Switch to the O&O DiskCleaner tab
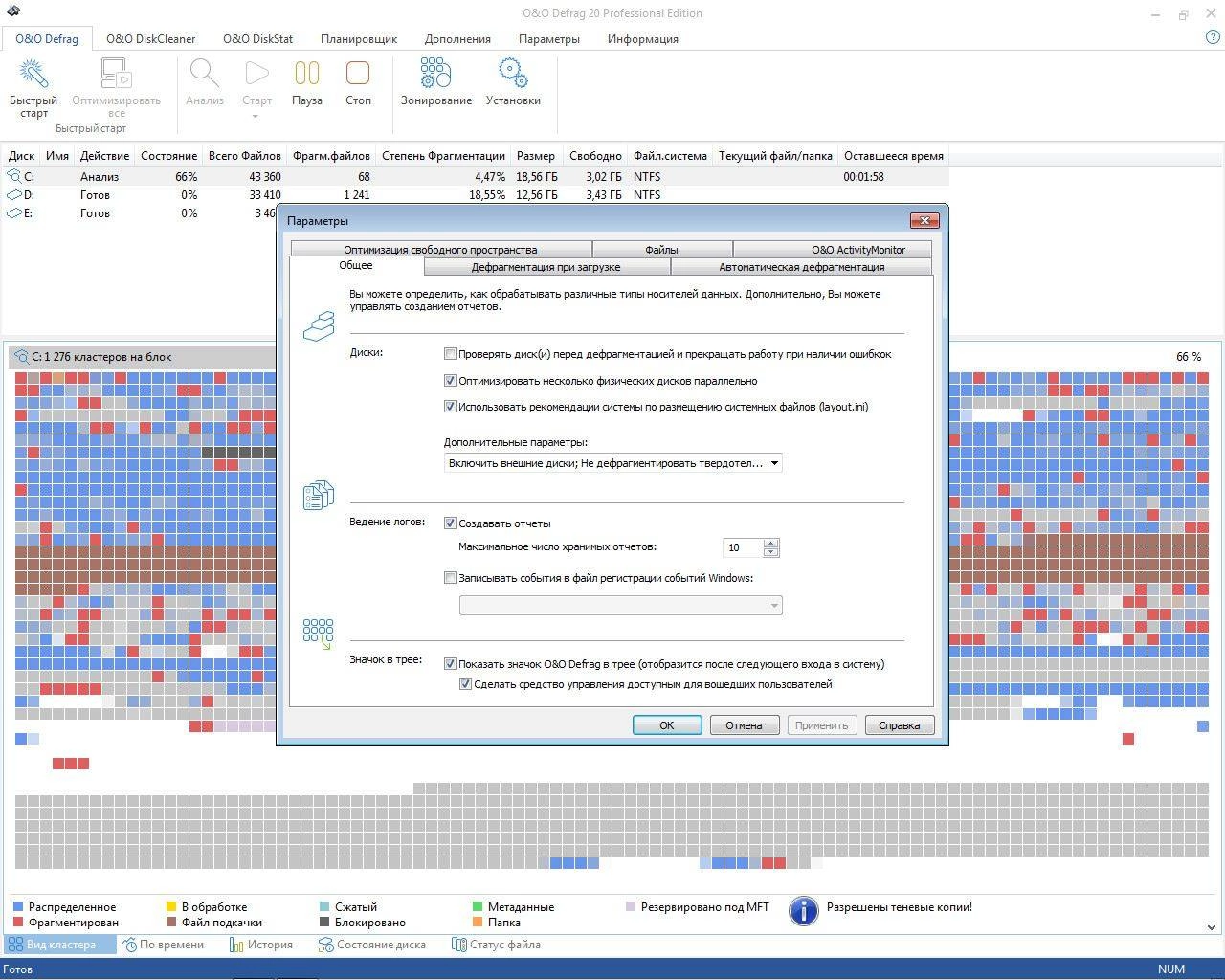 [x=150, y=39]
